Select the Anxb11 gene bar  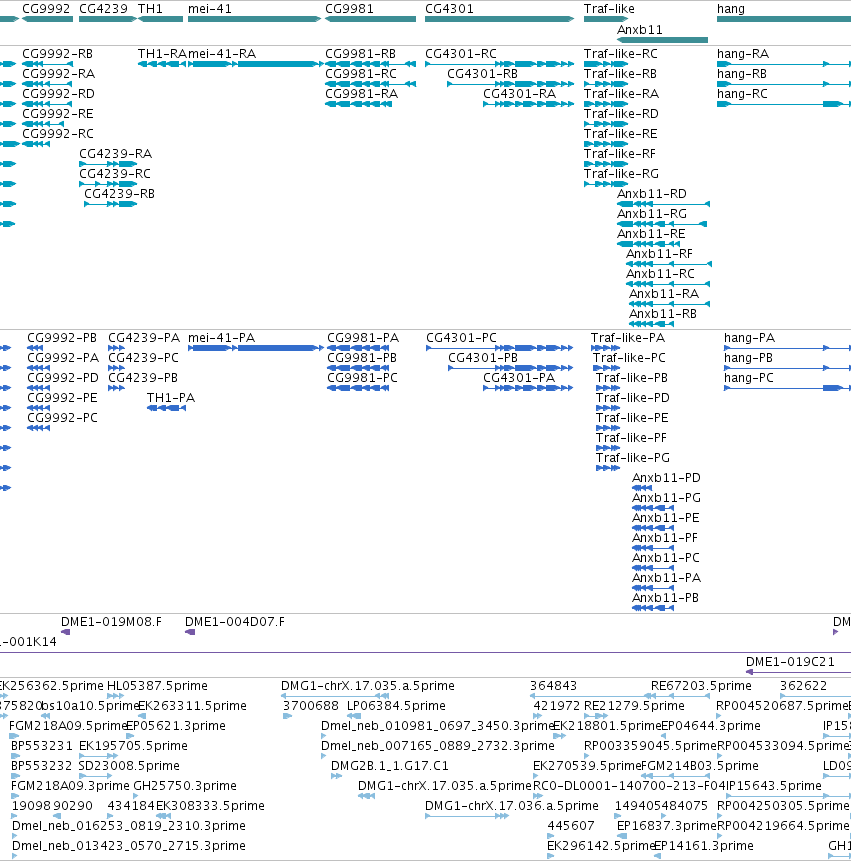[x=662, y=40]
